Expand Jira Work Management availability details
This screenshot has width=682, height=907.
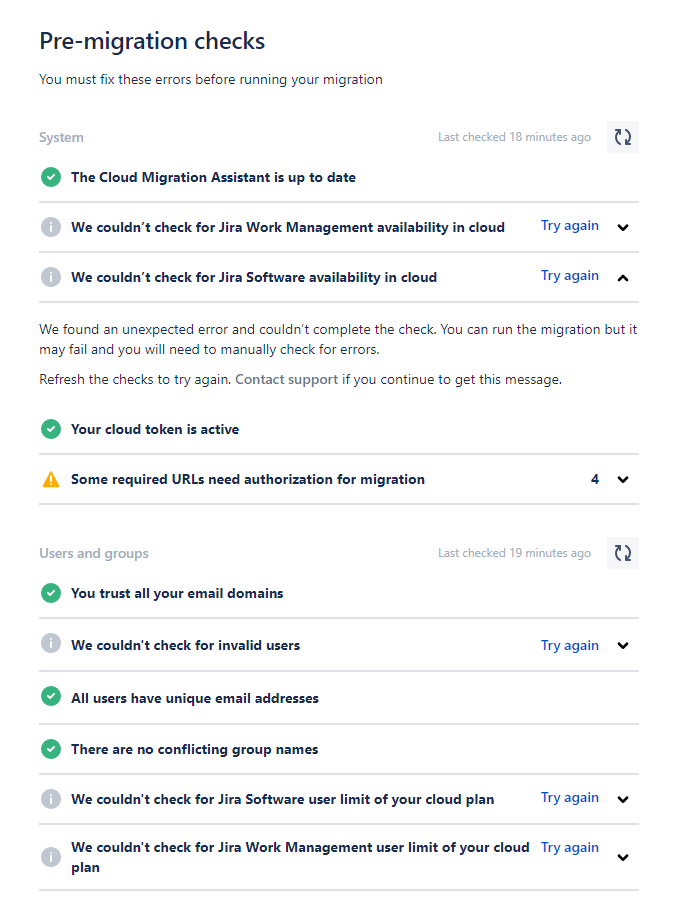[623, 227]
